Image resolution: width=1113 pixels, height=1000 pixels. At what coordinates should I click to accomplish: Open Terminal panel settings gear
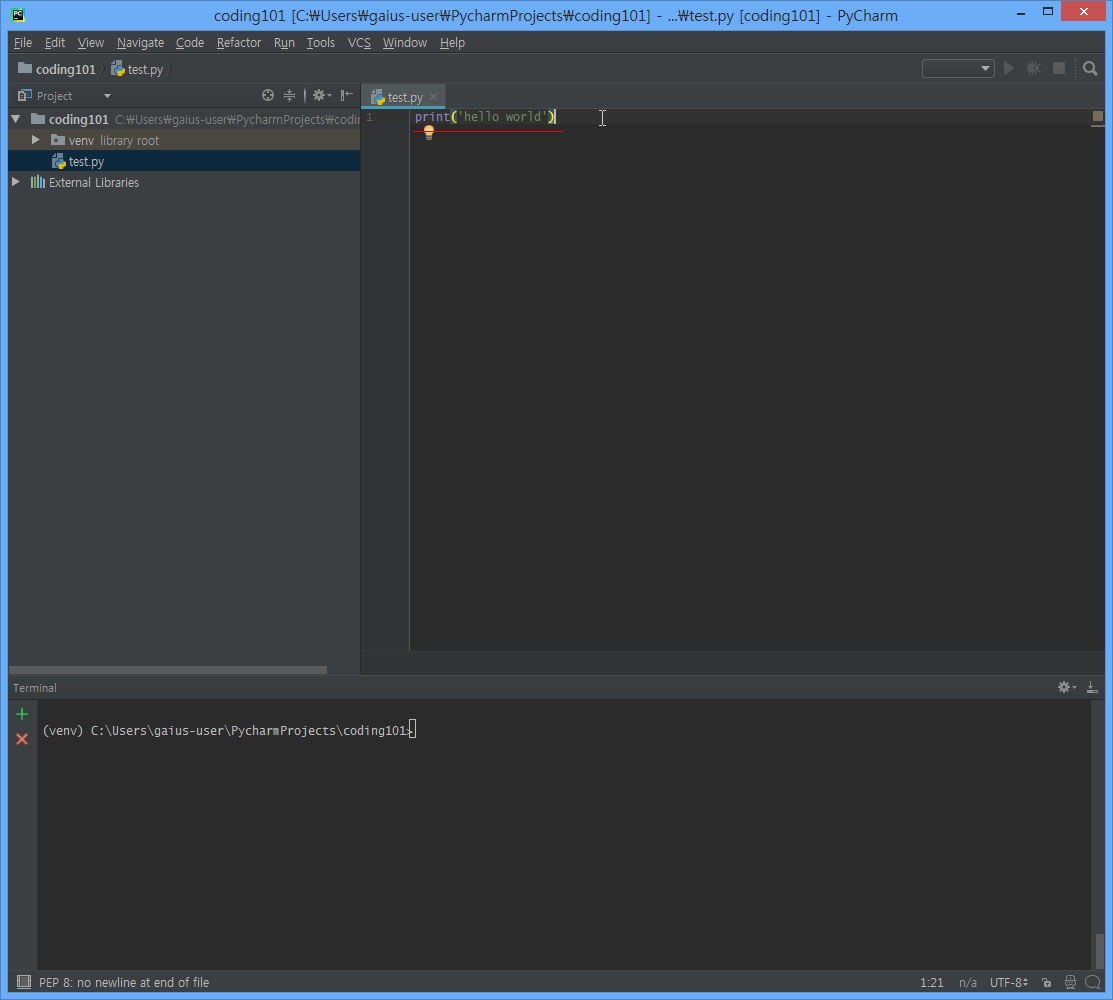1066,687
